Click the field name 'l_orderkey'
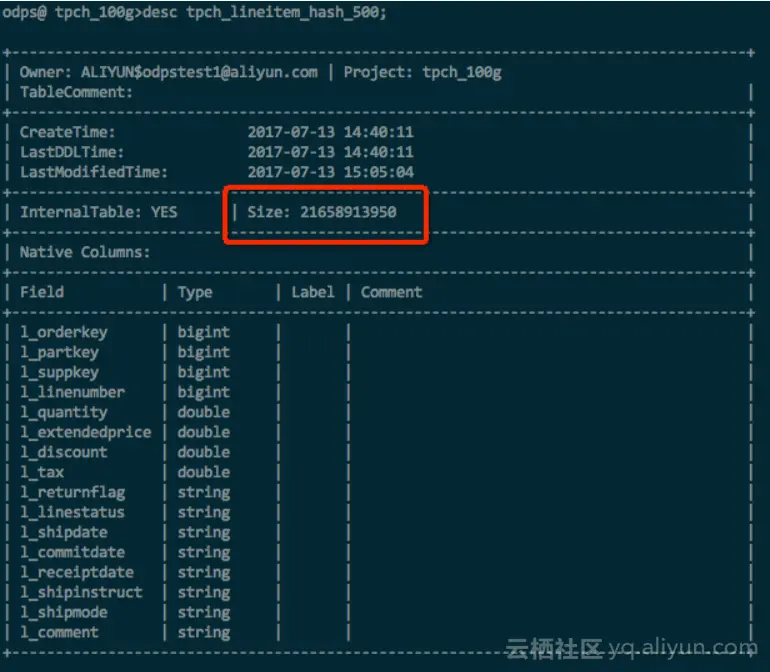Screen dimensions: 770x672 coord(63,333)
